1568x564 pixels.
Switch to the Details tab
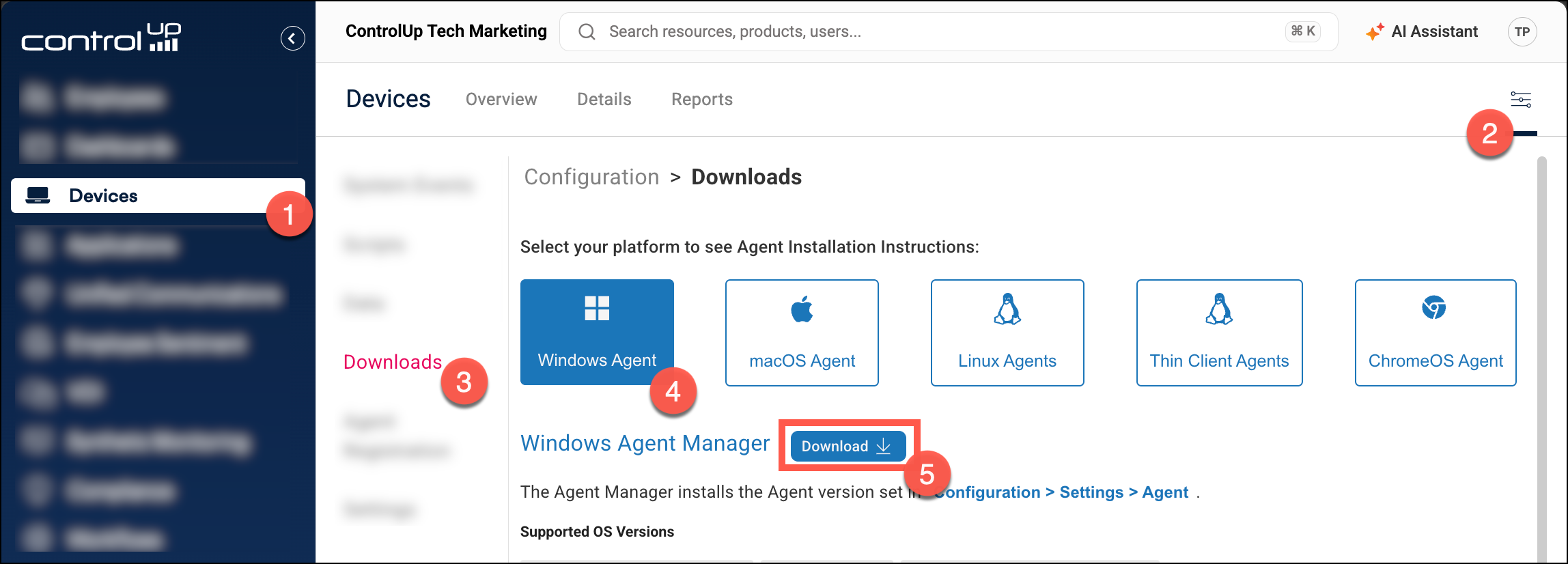pos(604,100)
